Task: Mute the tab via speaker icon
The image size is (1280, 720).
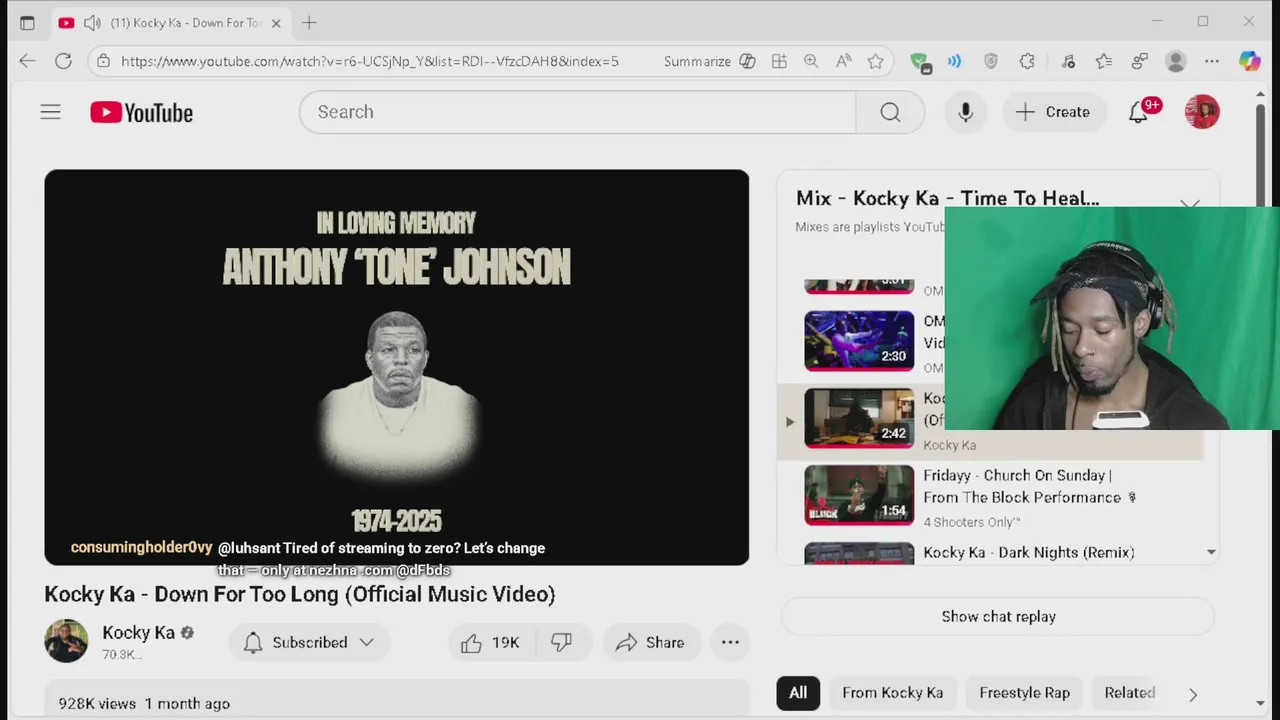Action: pos(92,22)
